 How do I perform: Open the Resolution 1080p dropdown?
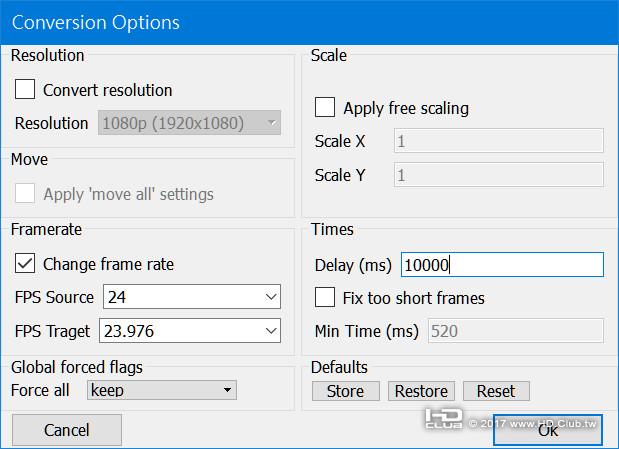click(x=189, y=123)
